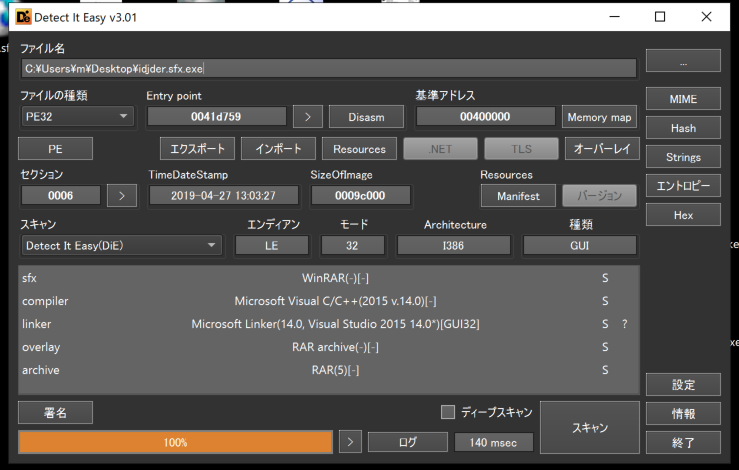Open the Detect It Easy(DiE) scan dropdown
The height and width of the screenshot is (470, 739).
[x=122, y=246]
